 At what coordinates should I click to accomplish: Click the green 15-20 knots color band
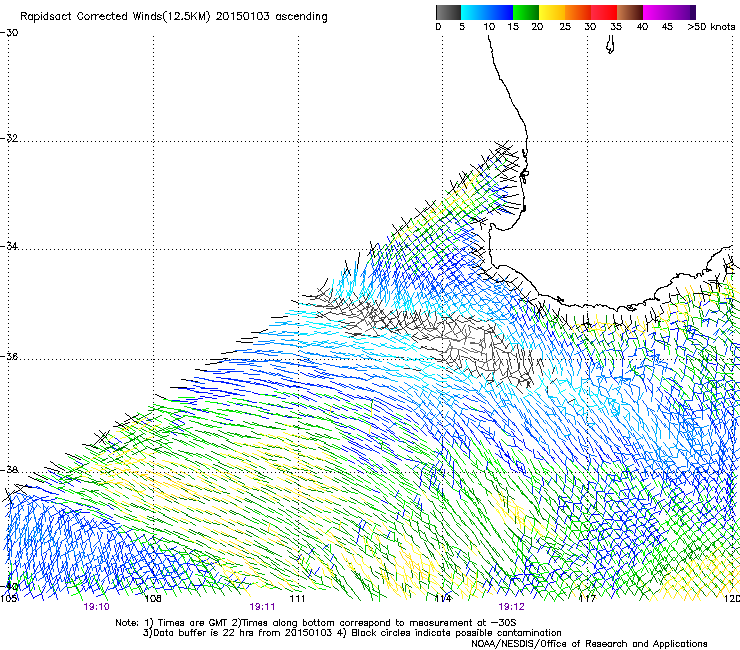(526, 12)
